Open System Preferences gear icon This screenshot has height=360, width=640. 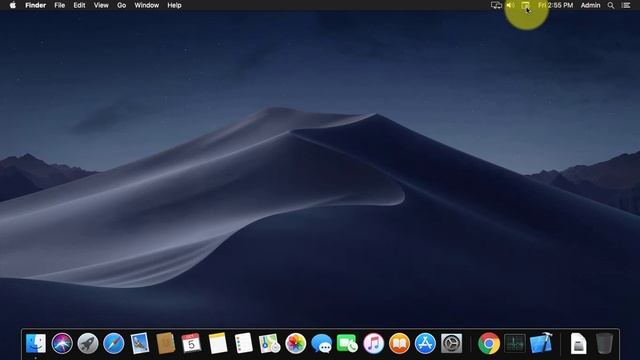[x=451, y=343]
